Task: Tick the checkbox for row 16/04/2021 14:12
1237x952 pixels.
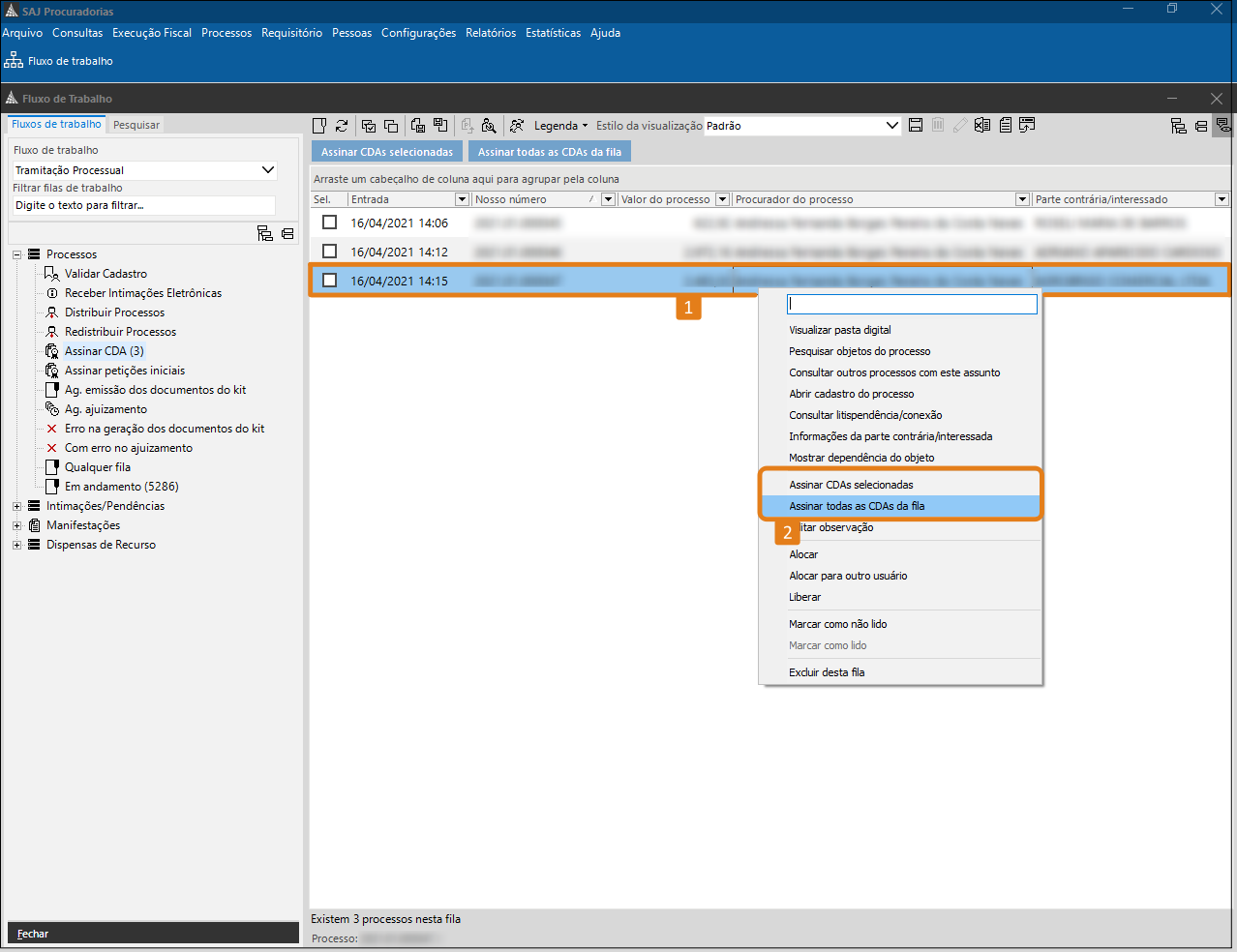Action: (330, 252)
